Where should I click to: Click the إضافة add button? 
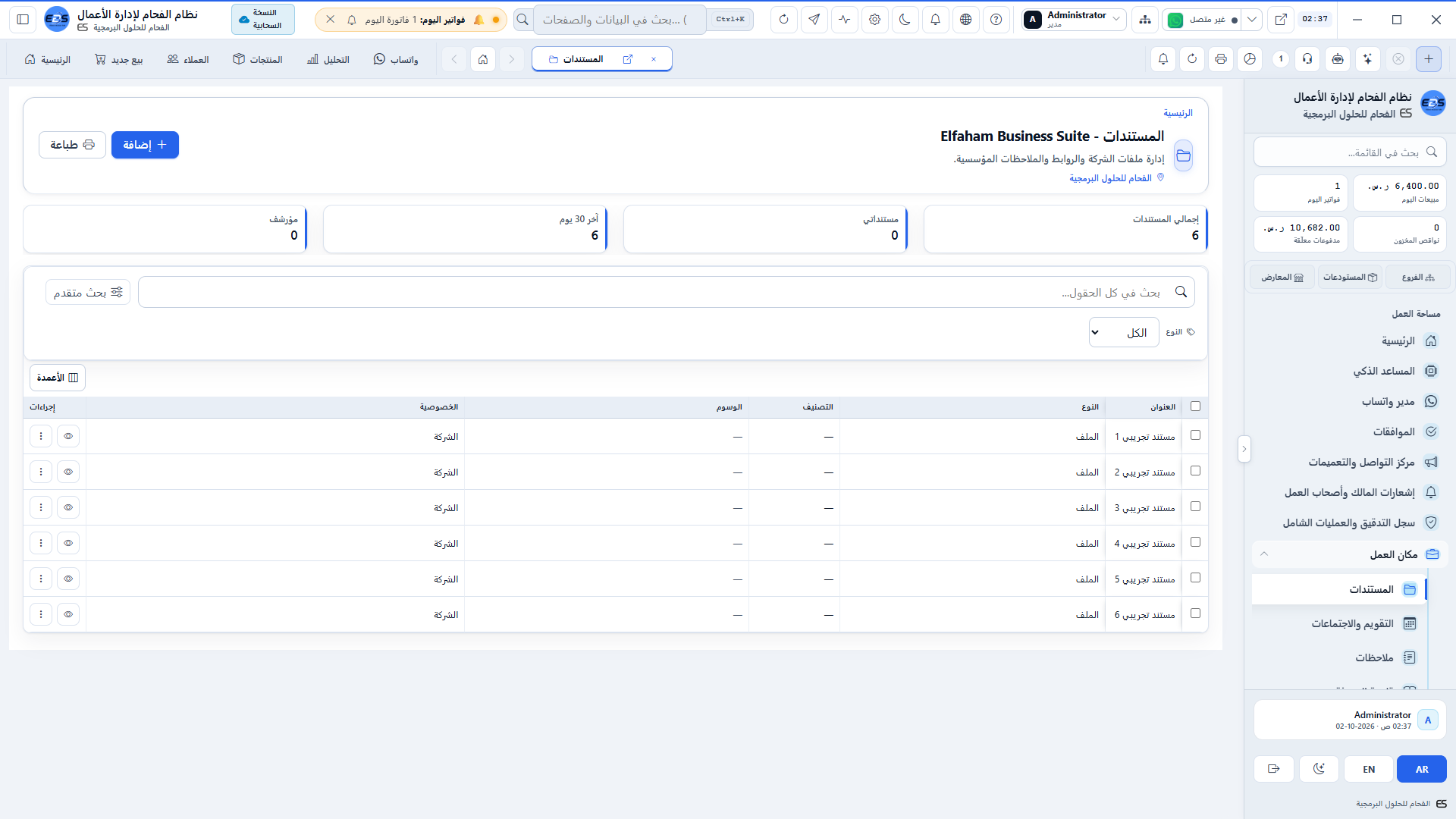coord(145,145)
